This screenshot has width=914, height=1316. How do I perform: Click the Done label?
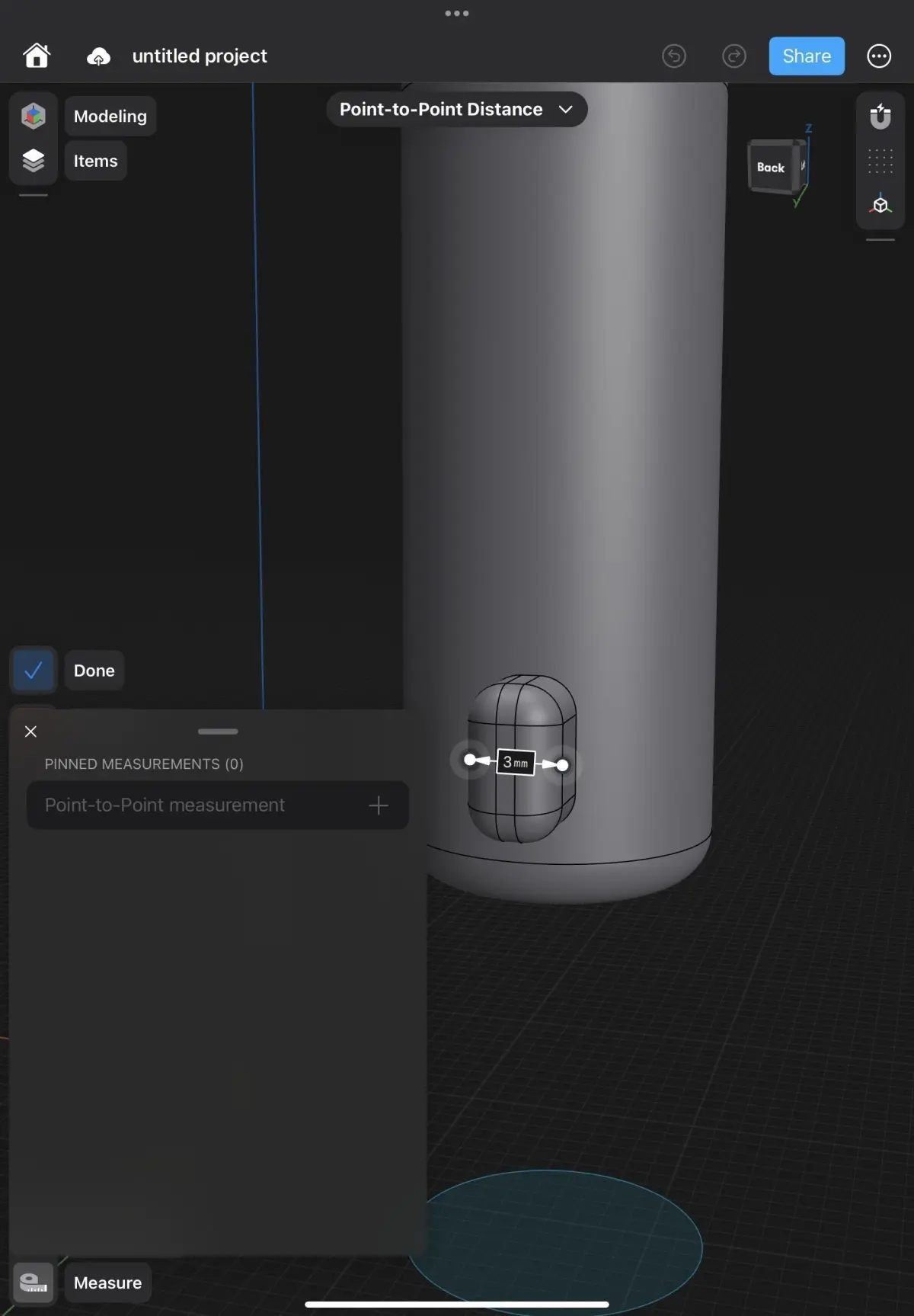pyautogui.click(x=94, y=671)
